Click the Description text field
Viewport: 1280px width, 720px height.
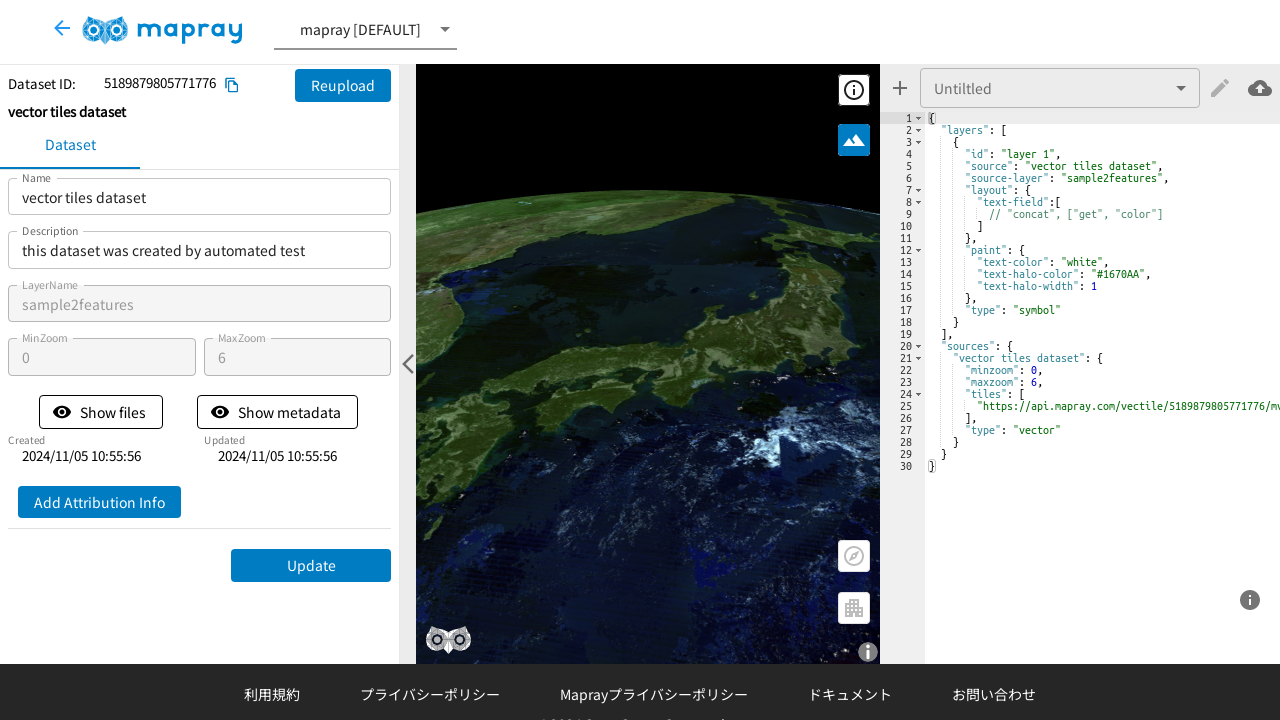[199, 251]
